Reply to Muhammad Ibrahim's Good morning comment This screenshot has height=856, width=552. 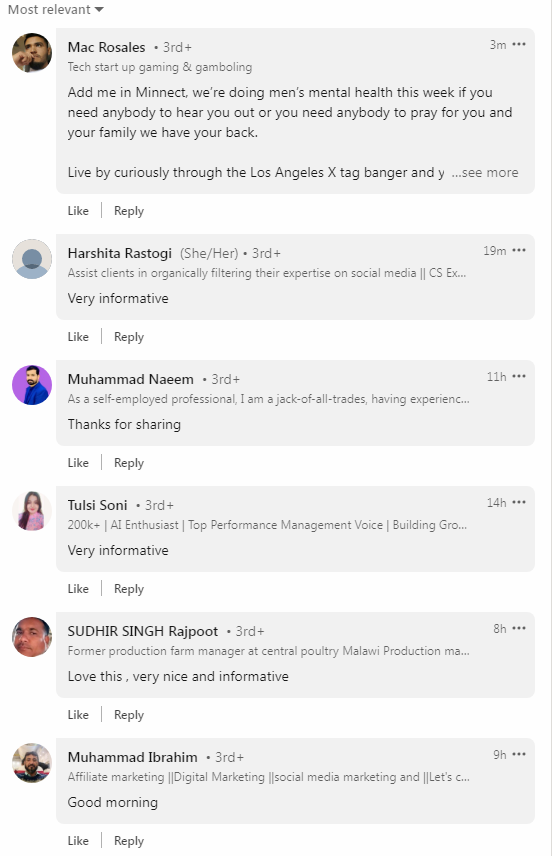pyautogui.click(x=129, y=841)
